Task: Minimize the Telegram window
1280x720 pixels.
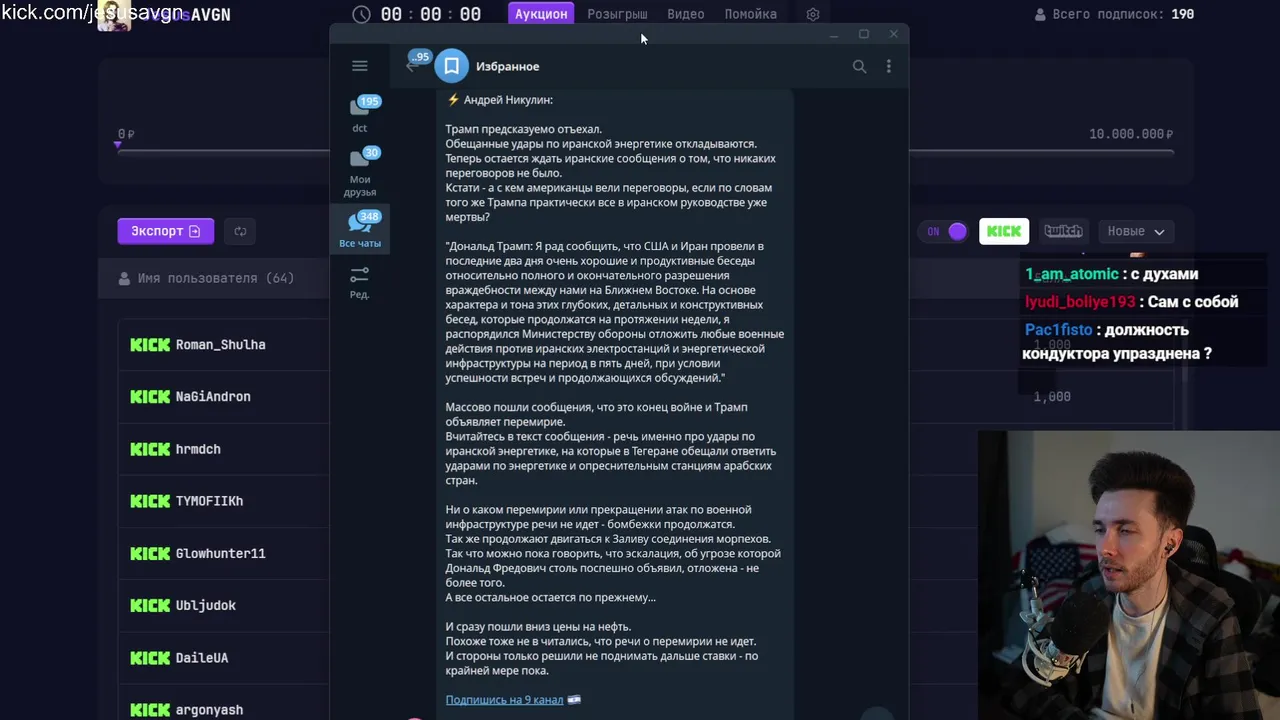Action: click(x=833, y=35)
